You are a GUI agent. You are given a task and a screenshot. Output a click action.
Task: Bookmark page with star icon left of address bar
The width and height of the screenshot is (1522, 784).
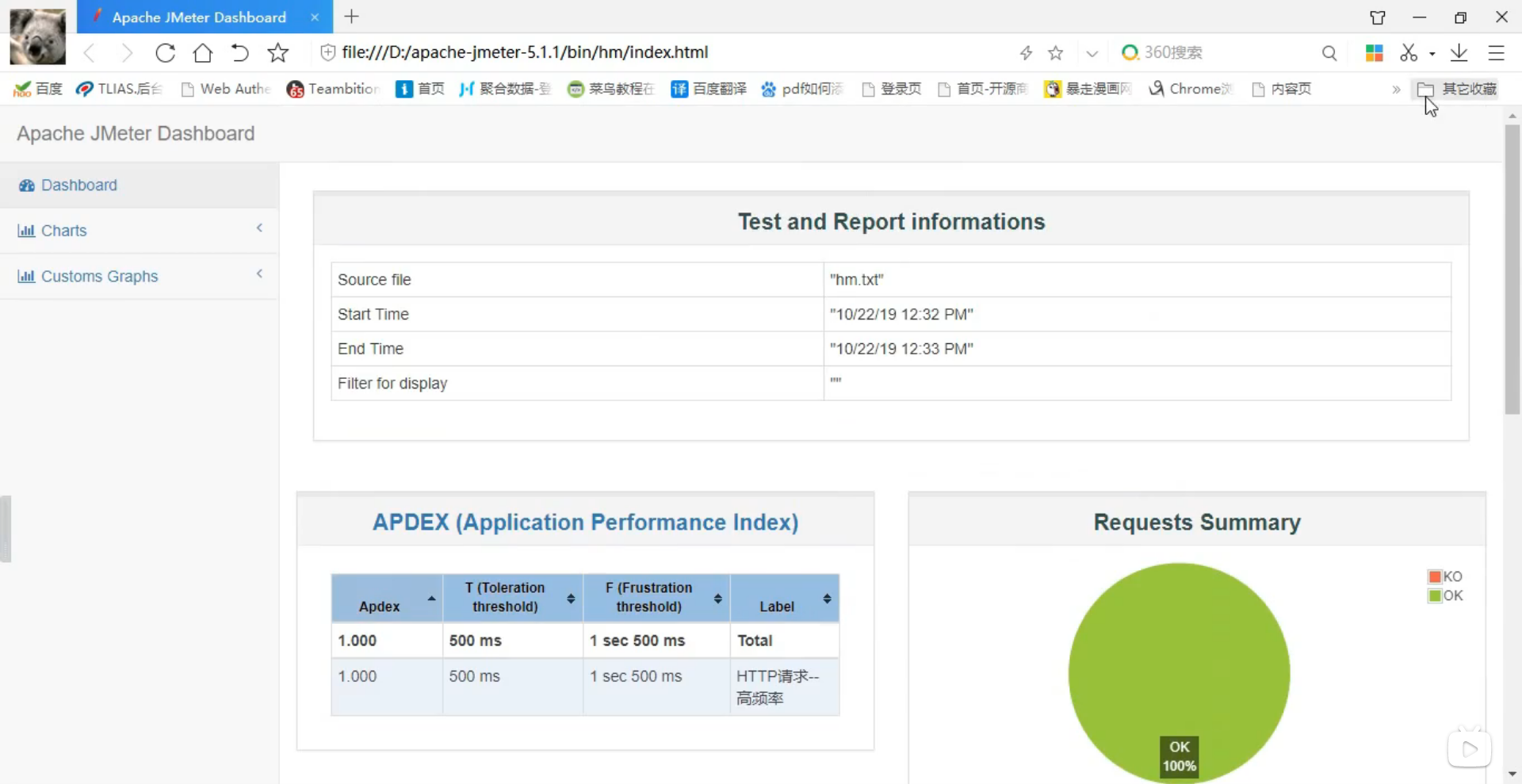(x=277, y=53)
